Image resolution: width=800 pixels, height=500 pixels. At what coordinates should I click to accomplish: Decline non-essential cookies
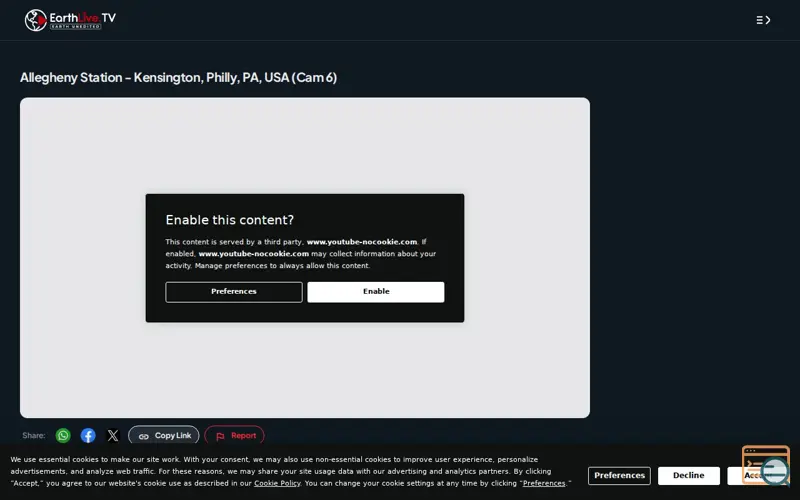pyautogui.click(x=689, y=476)
